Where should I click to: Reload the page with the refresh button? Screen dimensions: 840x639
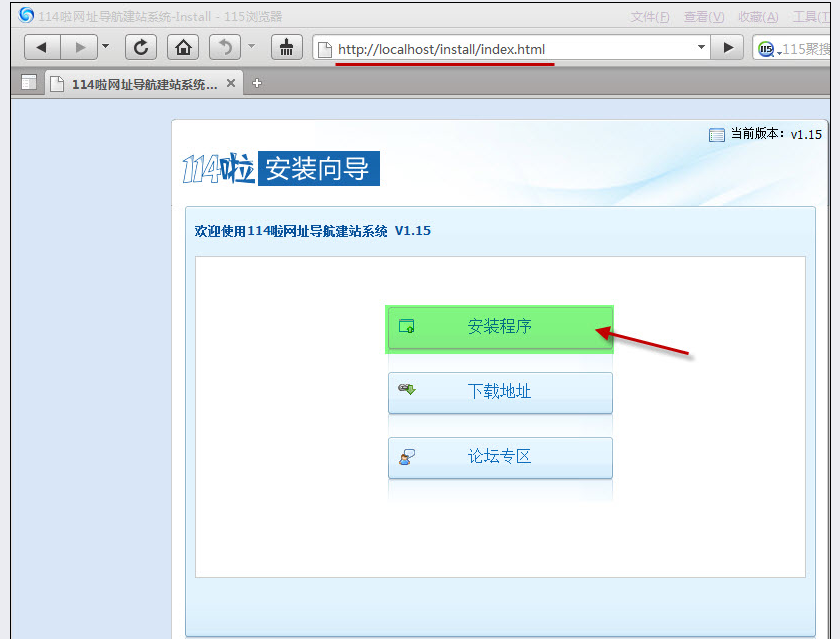click(x=141, y=48)
